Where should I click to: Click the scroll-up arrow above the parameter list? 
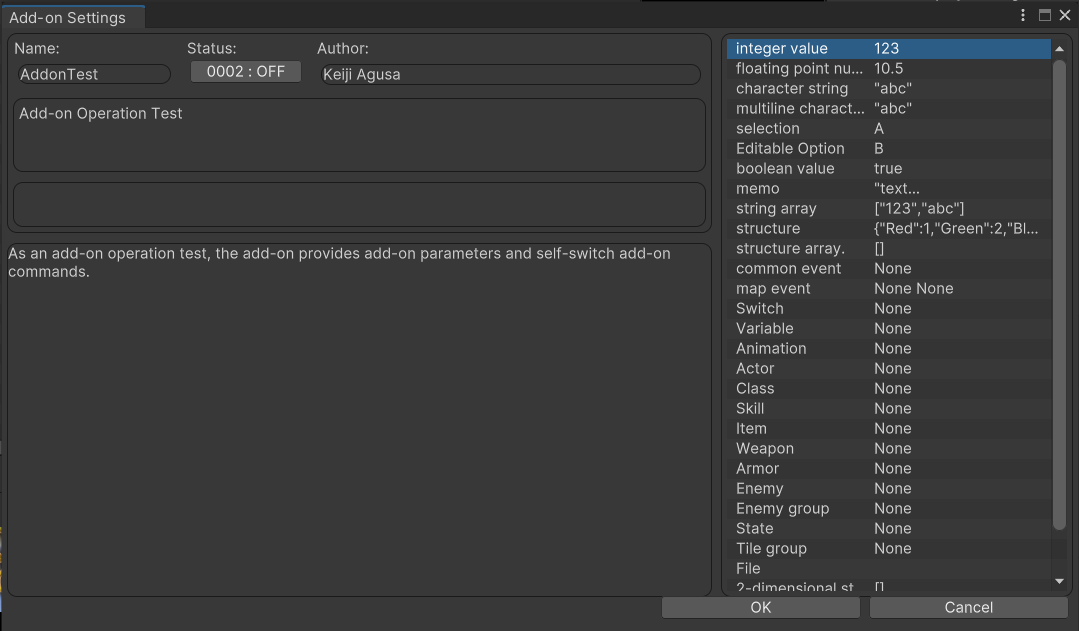coord(1060,46)
